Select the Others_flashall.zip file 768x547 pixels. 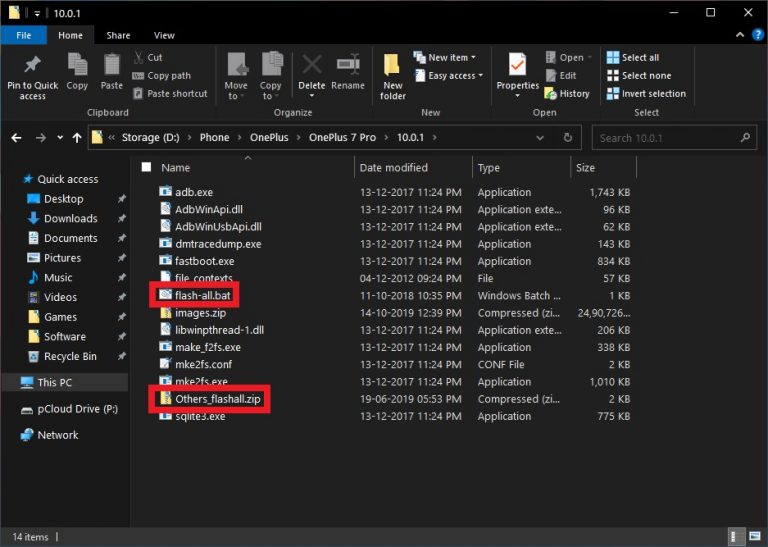(x=217, y=399)
